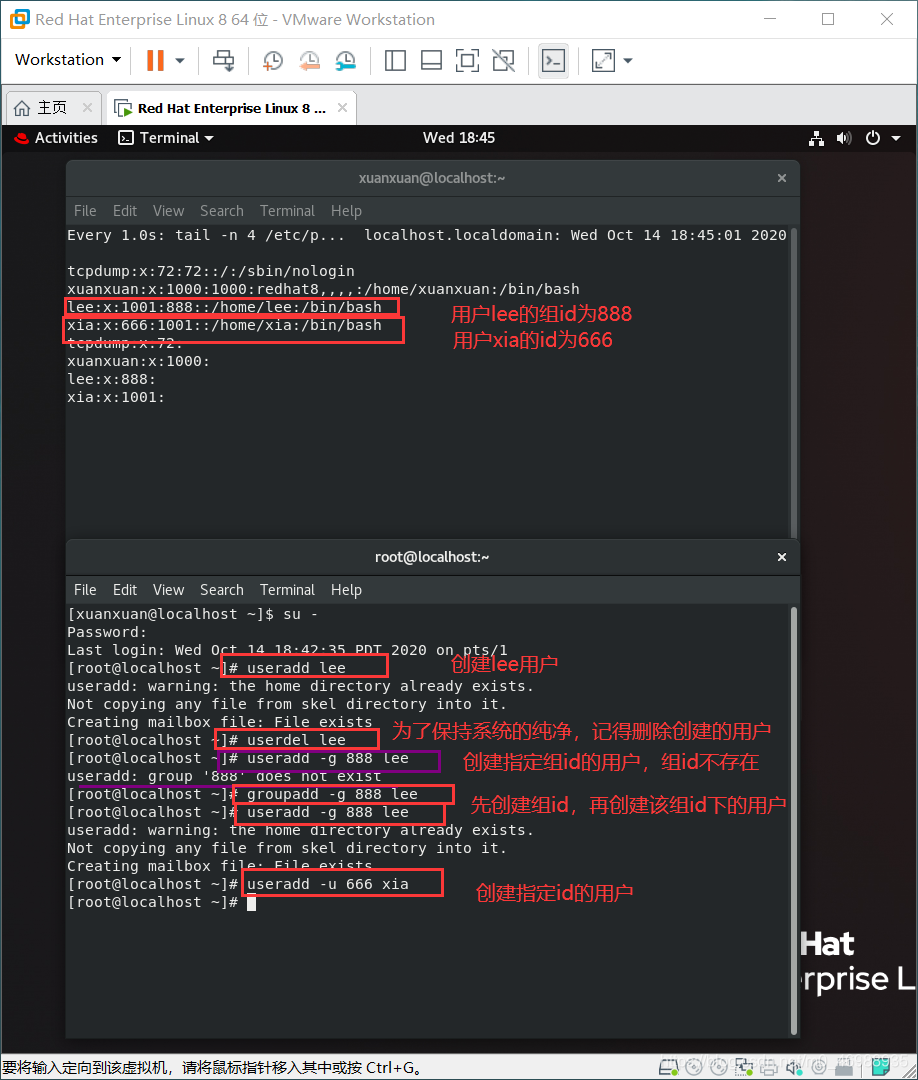The height and width of the screenshot is (1080, 918).
Task: Click the root@localhost:~ window title bar
Action: (x=432, y=557)
